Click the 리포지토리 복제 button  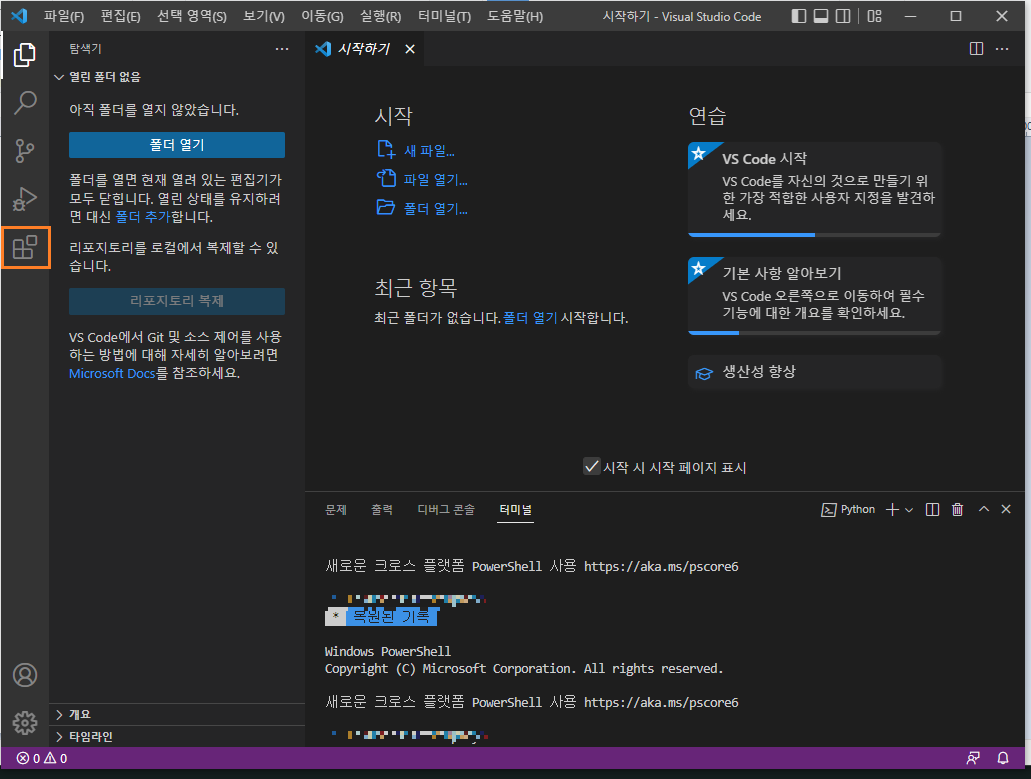pyautogui.click(x=177, y=301)
